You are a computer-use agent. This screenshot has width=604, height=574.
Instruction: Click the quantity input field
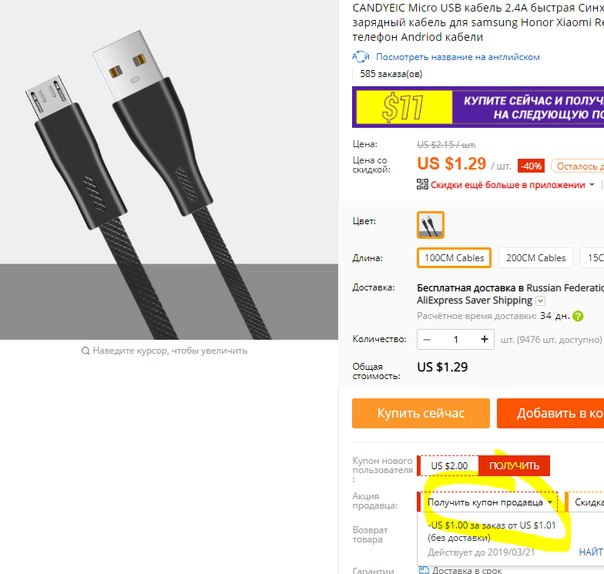(x=456, y=339)
